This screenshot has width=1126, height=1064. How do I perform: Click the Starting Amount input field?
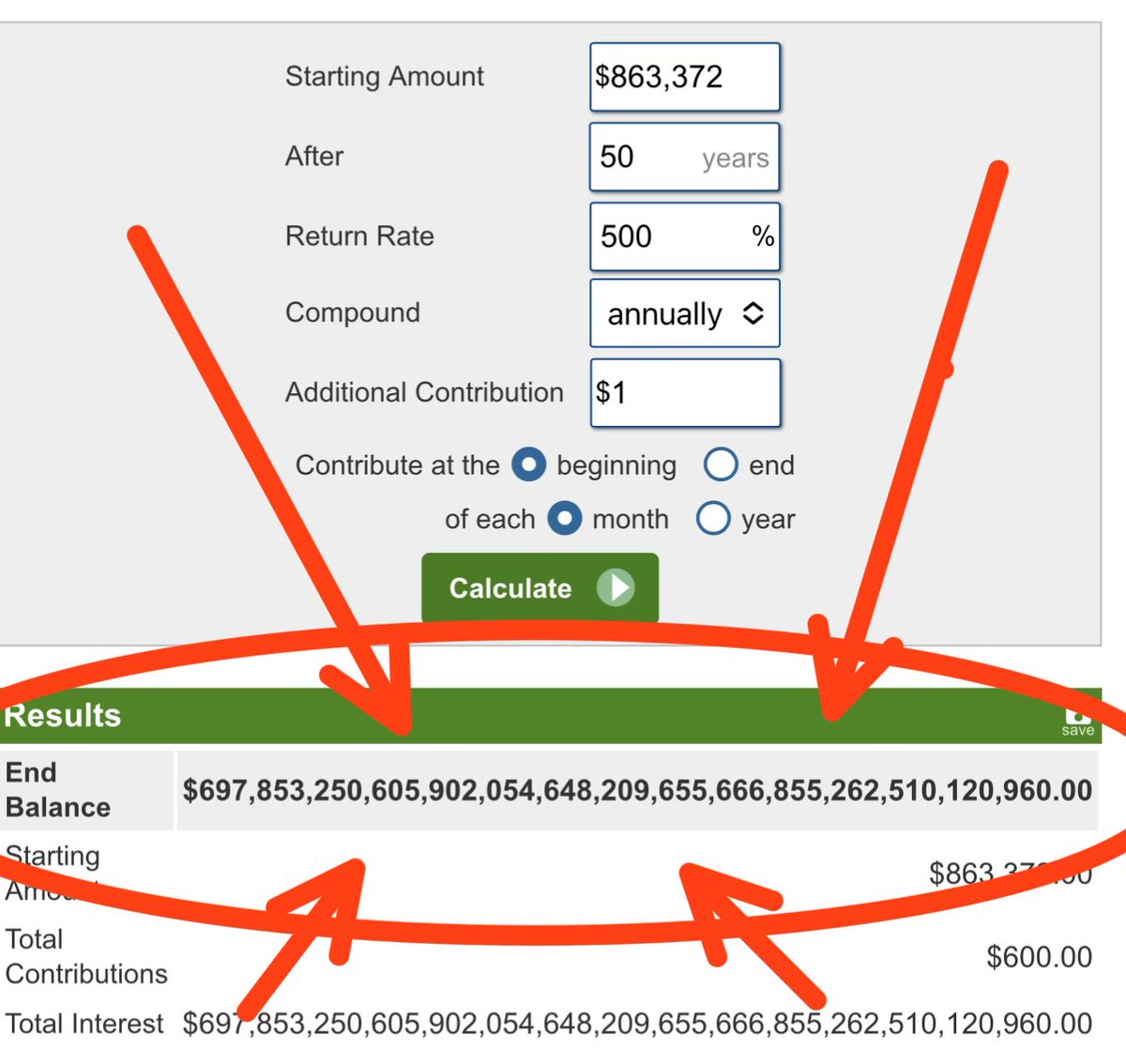tap(685, 77)
